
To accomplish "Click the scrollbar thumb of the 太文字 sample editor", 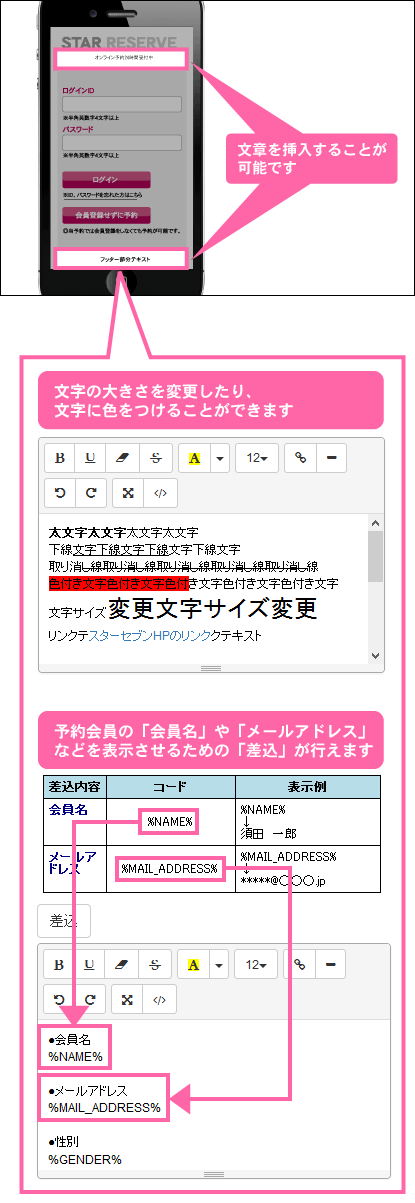I will pyautogui.click(x=376, y=556).
